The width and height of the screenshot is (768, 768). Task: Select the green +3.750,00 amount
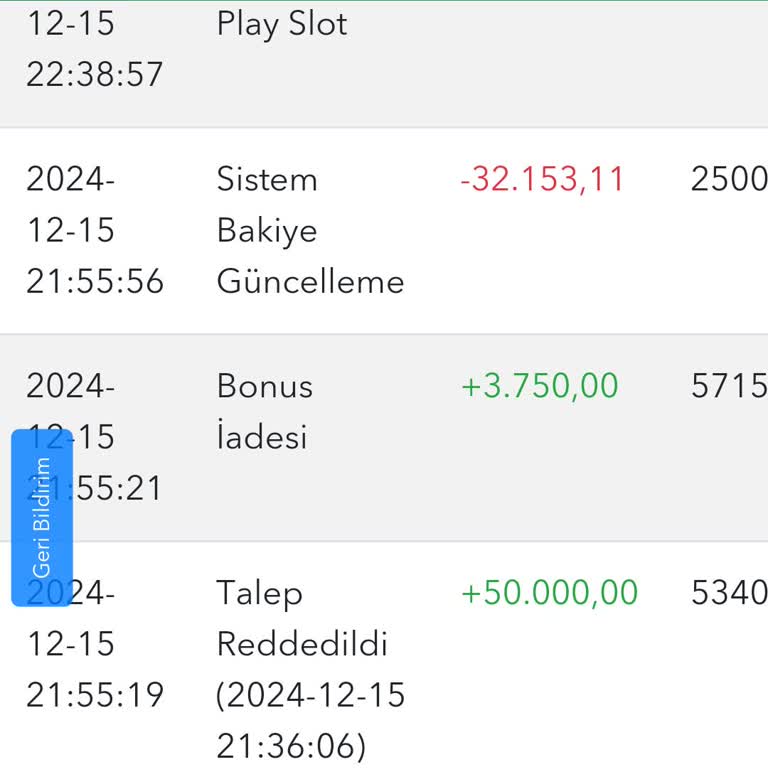(539, 387)
